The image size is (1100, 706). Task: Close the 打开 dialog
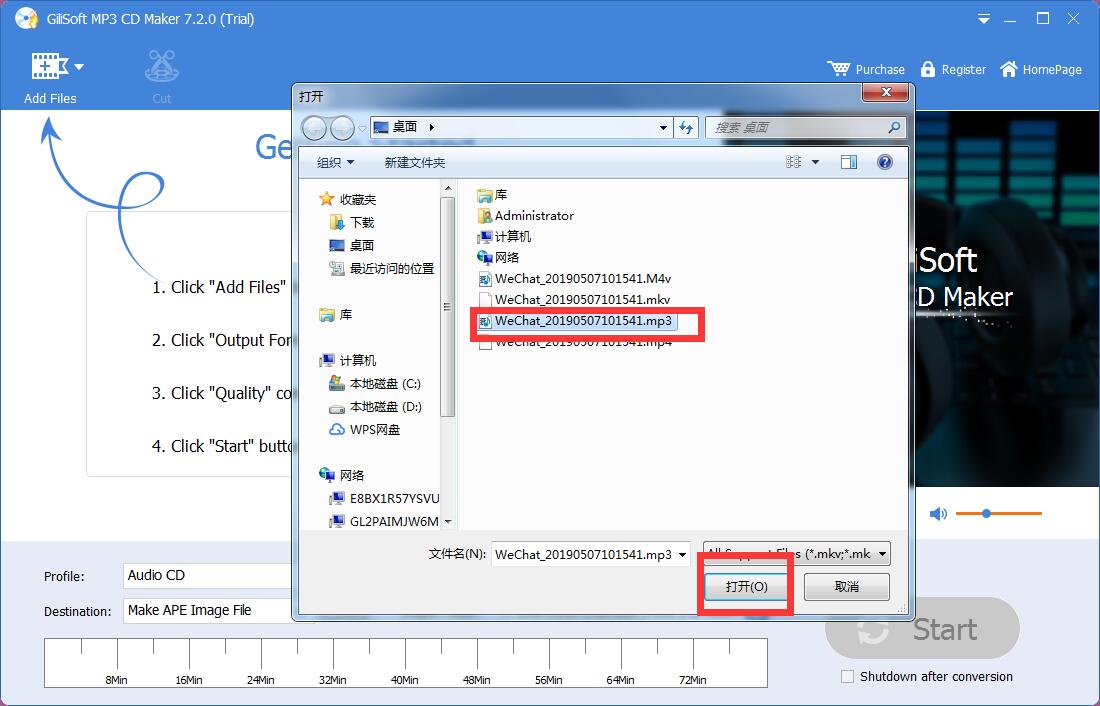tap(886, 92)
